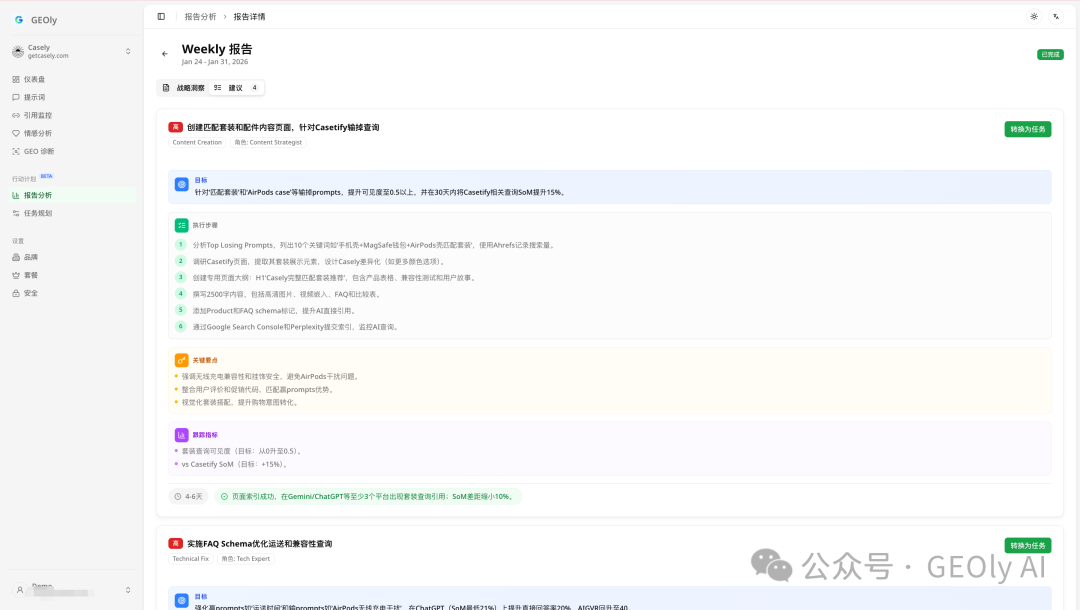The width and height of the screenshot is (1080, 610).
Task: Click the blue 目标 target icon in first card
Action: point(181,185)
